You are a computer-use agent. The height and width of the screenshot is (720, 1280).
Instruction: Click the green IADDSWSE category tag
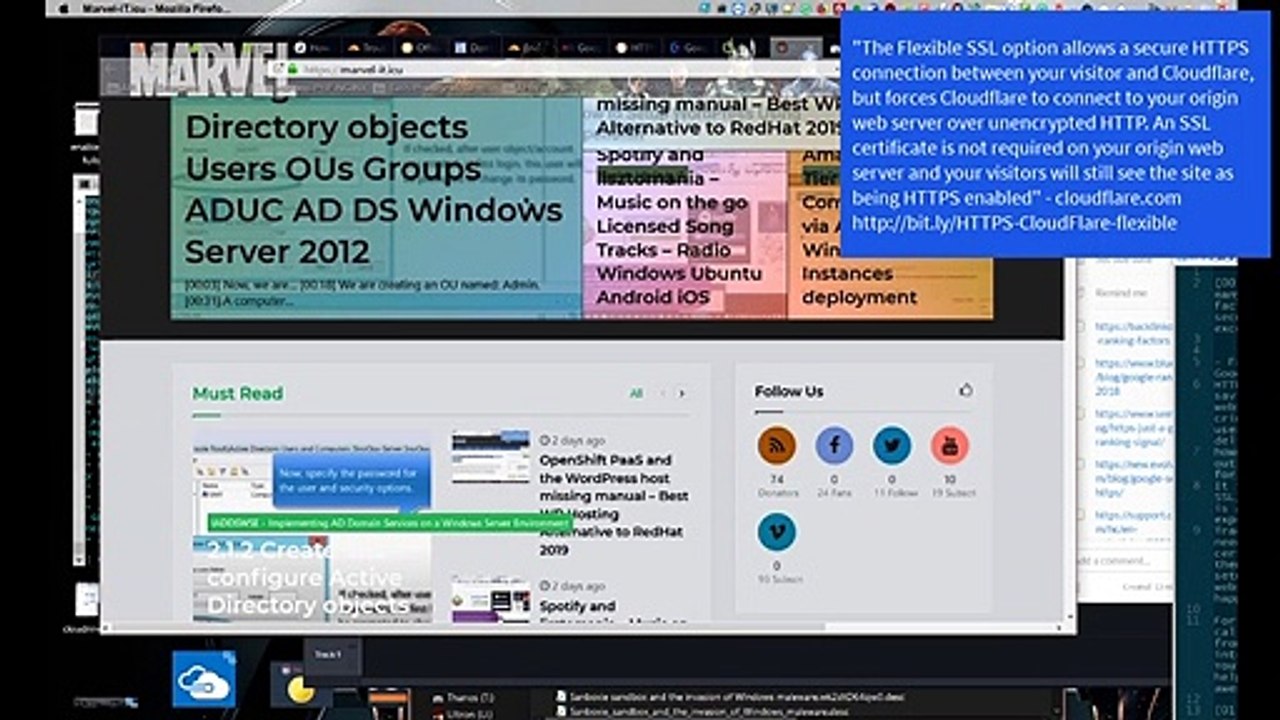pyautogui.click(x=390, y=522)
